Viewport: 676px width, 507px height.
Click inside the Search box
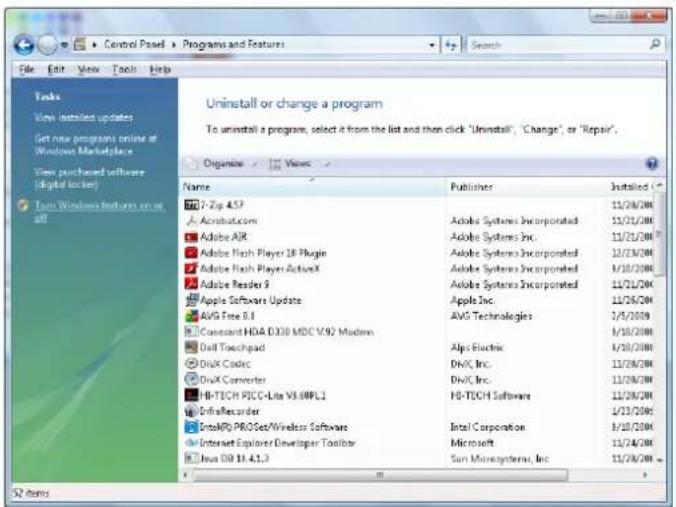559,44
